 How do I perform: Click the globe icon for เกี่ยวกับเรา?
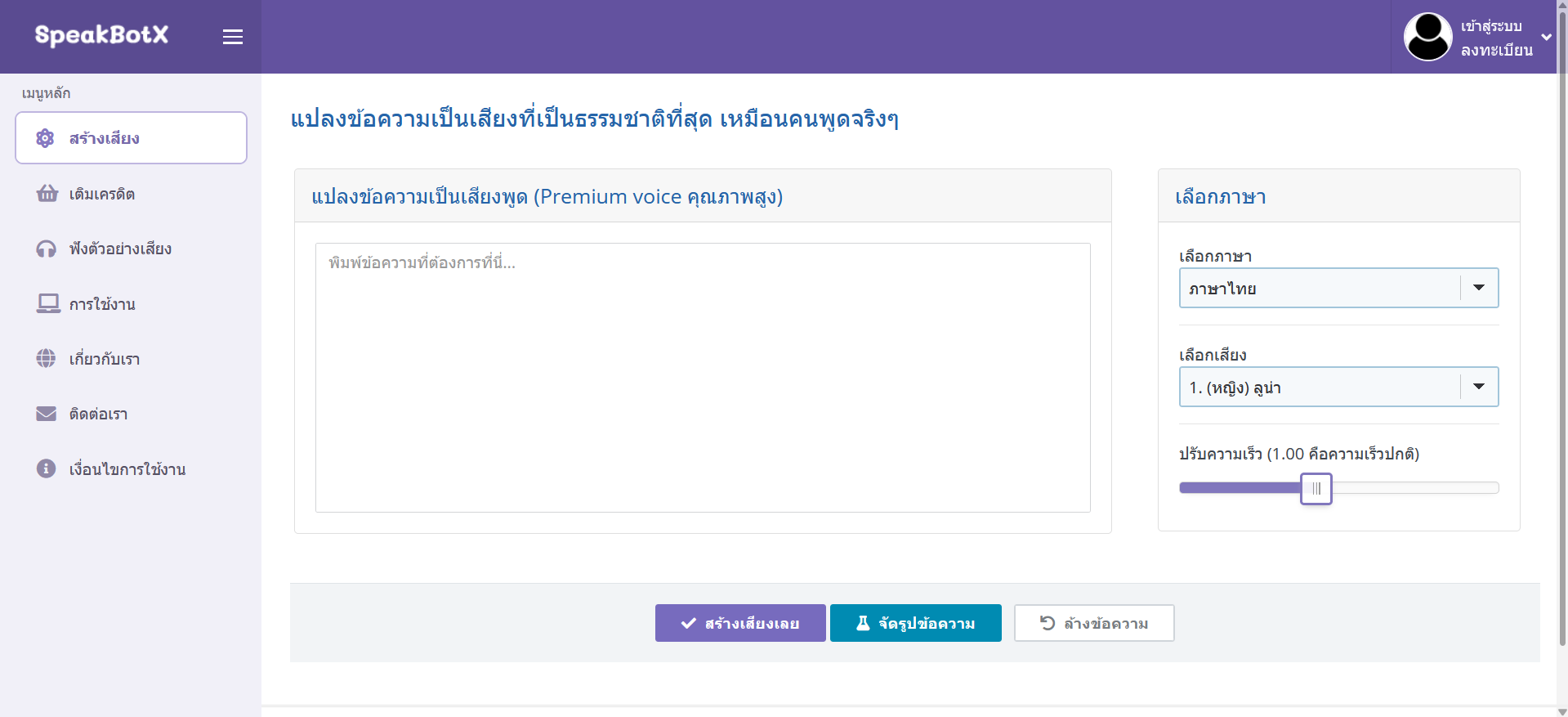[x=46, y=359]
